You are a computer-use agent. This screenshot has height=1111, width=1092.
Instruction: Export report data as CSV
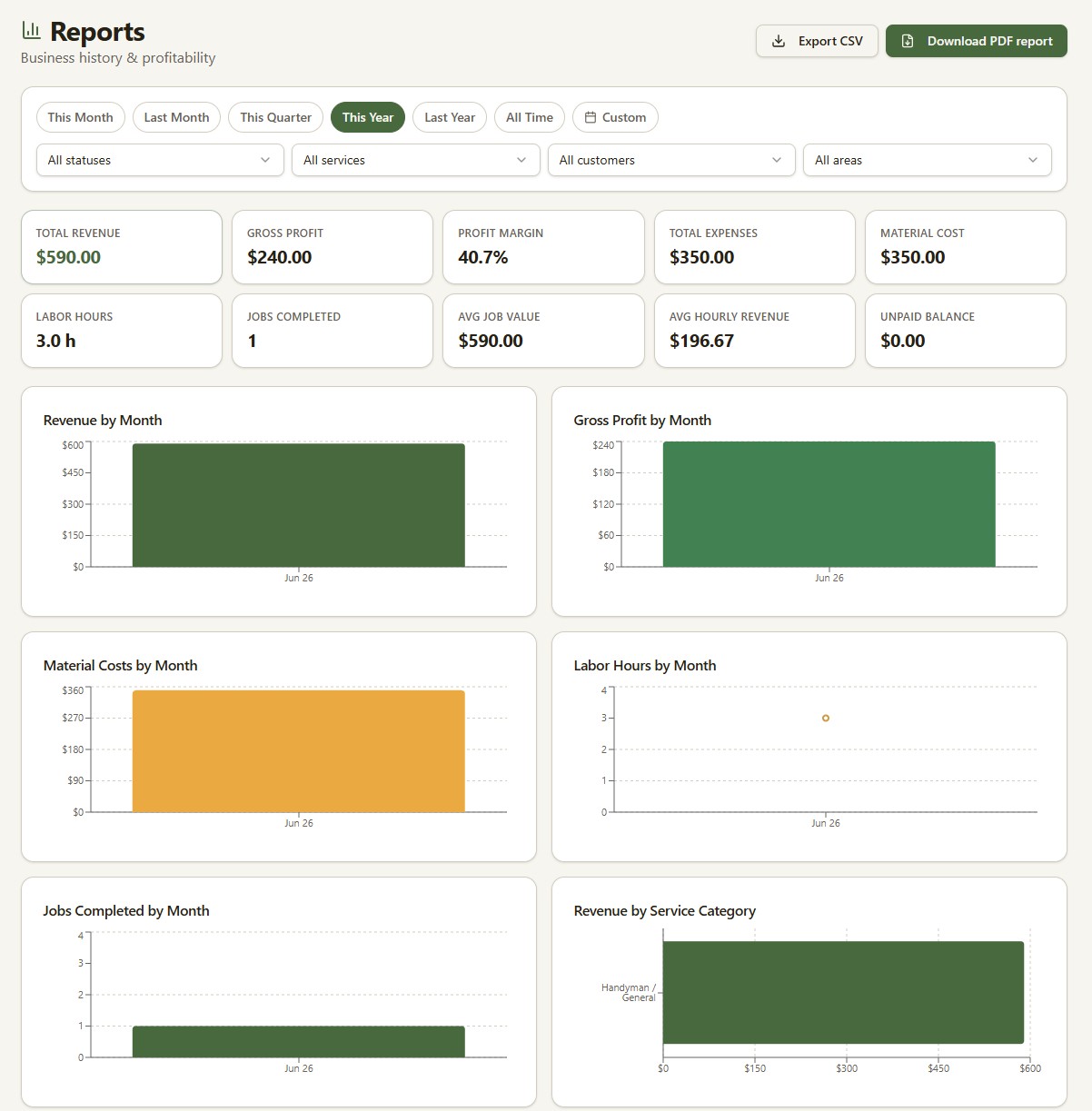(x=817, y=41)
